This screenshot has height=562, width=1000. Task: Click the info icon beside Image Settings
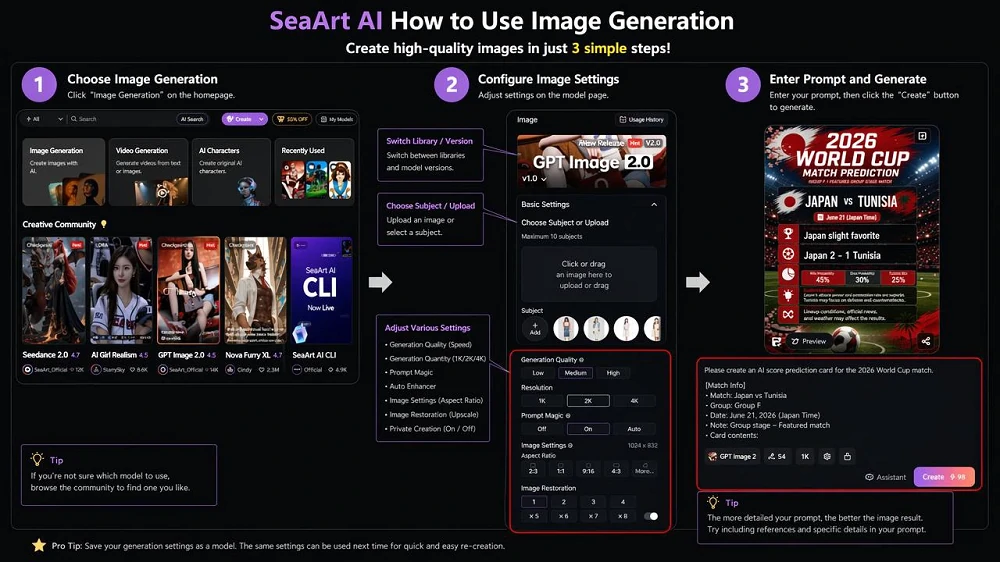click(x=570, y=445)
